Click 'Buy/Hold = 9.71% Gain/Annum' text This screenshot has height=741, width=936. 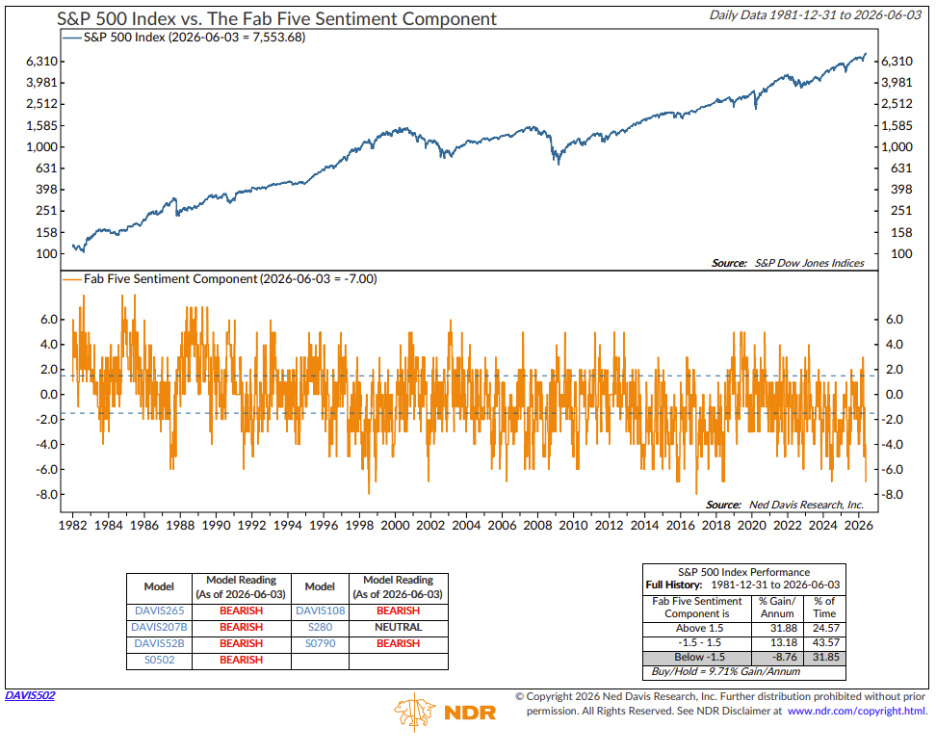point(725,671)
